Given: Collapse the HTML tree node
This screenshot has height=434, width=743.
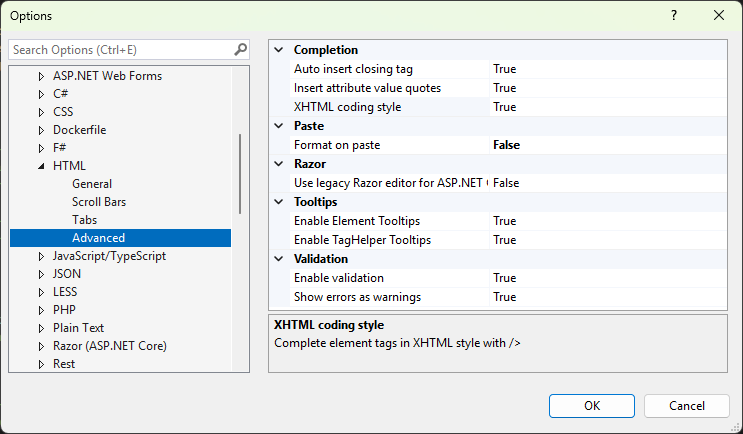Looking at the screenshot, I should 41,166.
